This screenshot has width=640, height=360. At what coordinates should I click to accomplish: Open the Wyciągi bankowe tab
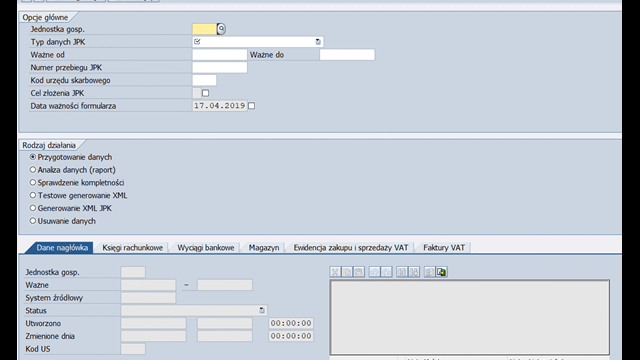pyautogui.click(x=206, y=248)
